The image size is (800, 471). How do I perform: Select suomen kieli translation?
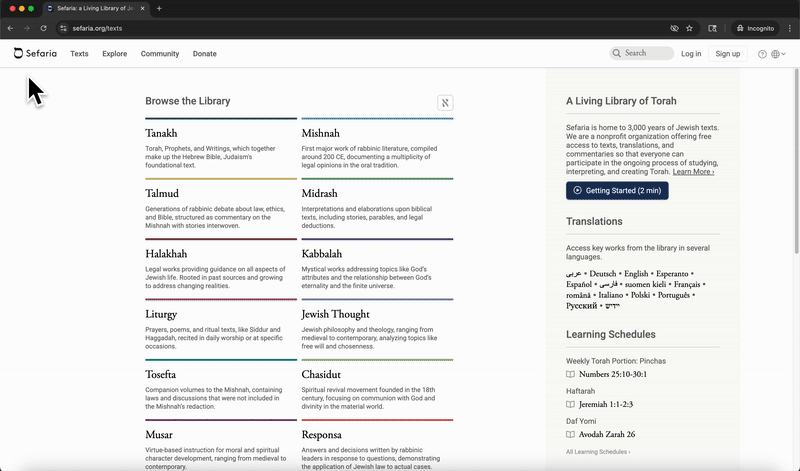click(x=645, y=284)
